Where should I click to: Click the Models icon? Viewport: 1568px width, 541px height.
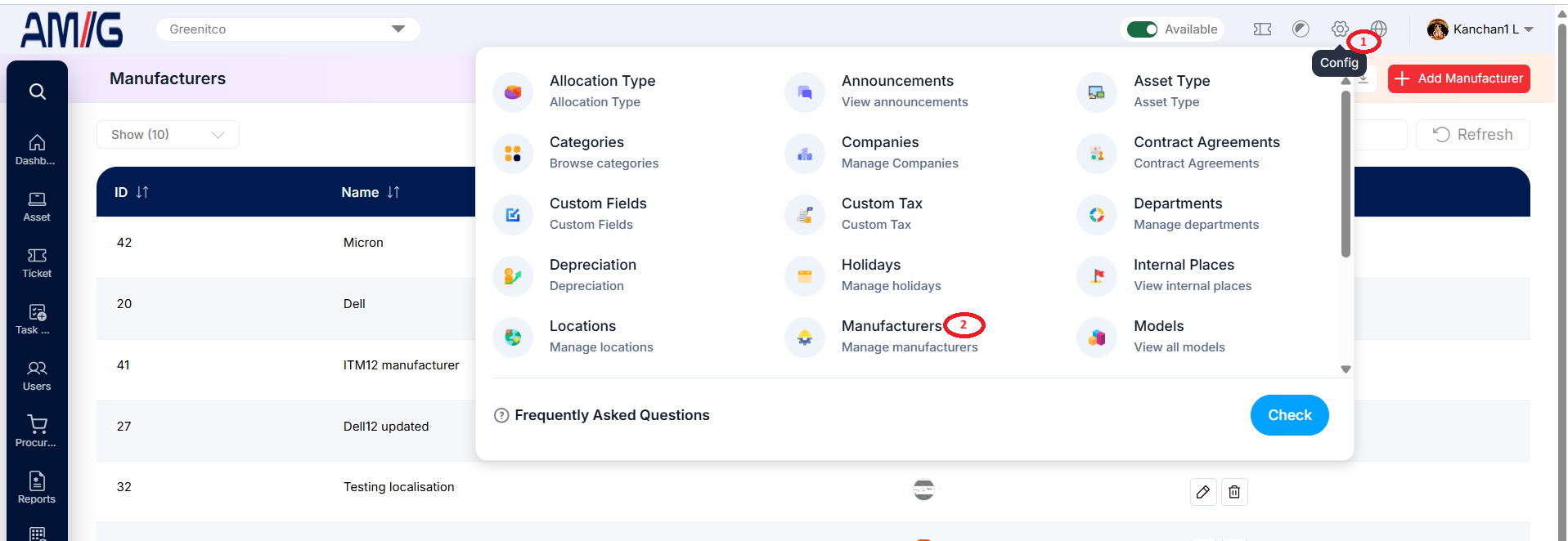pos(1097,338)
